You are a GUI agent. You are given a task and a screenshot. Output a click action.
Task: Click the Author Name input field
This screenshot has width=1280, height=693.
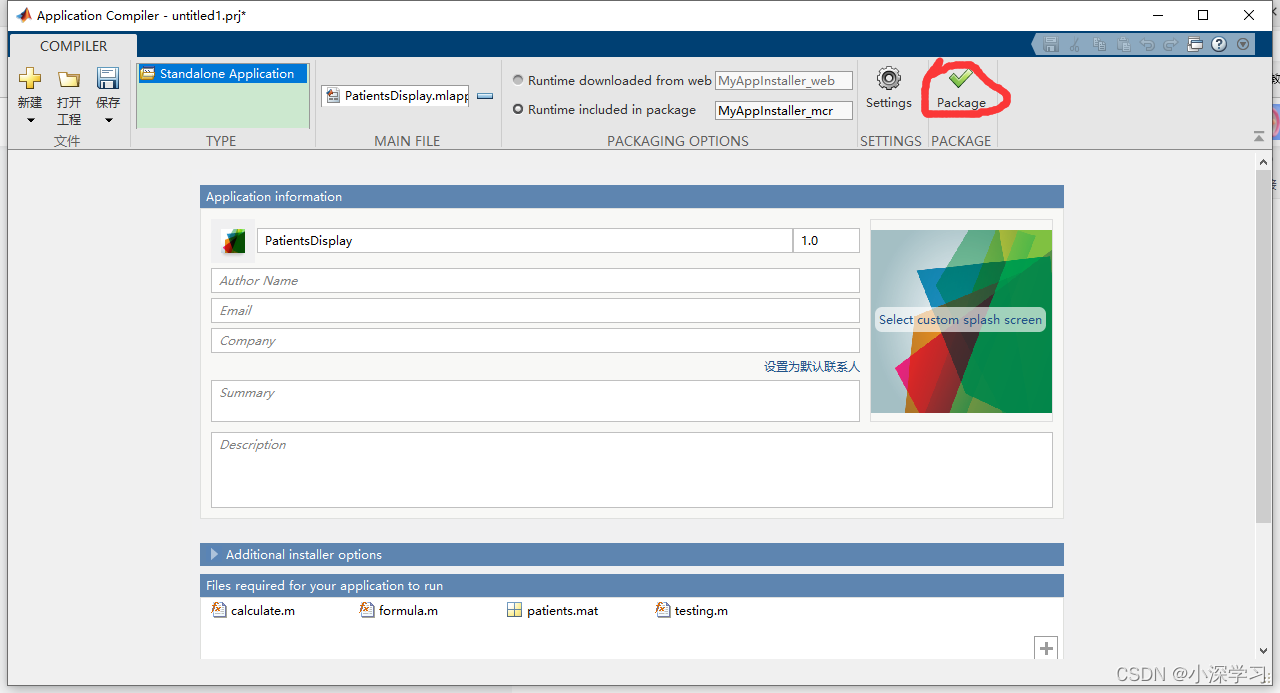click(x=534, y=280)
